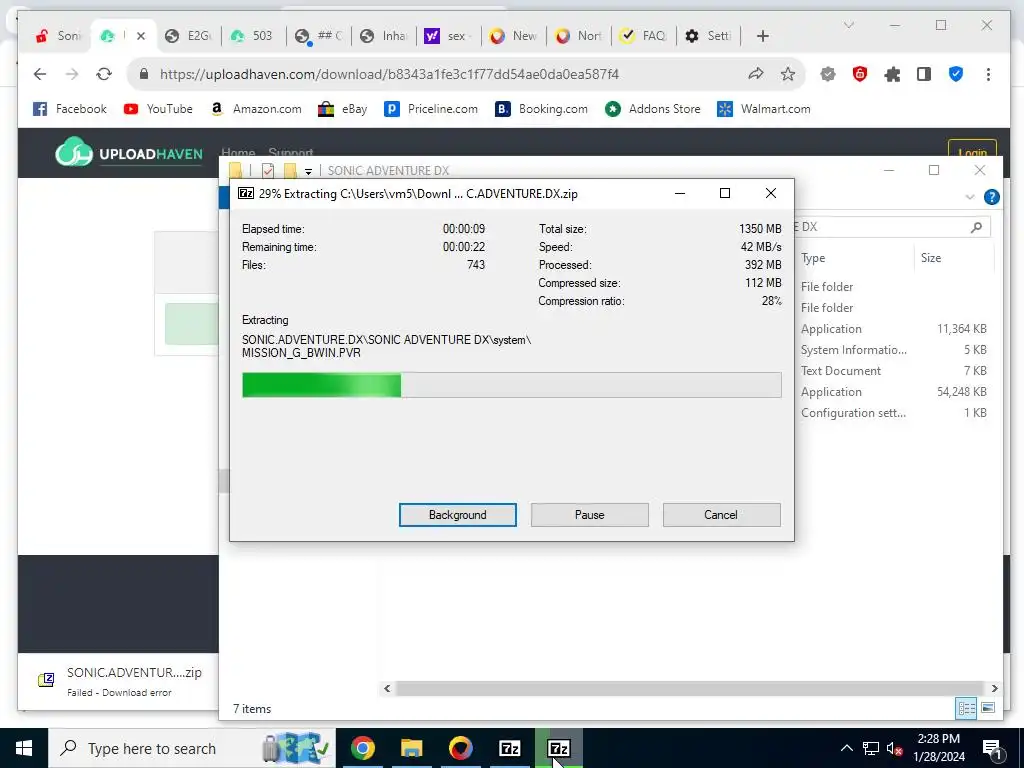Open Explorer quick access toolbar dropdown
The width and height of the screenshot is (1024, 768).
(308, 172)
